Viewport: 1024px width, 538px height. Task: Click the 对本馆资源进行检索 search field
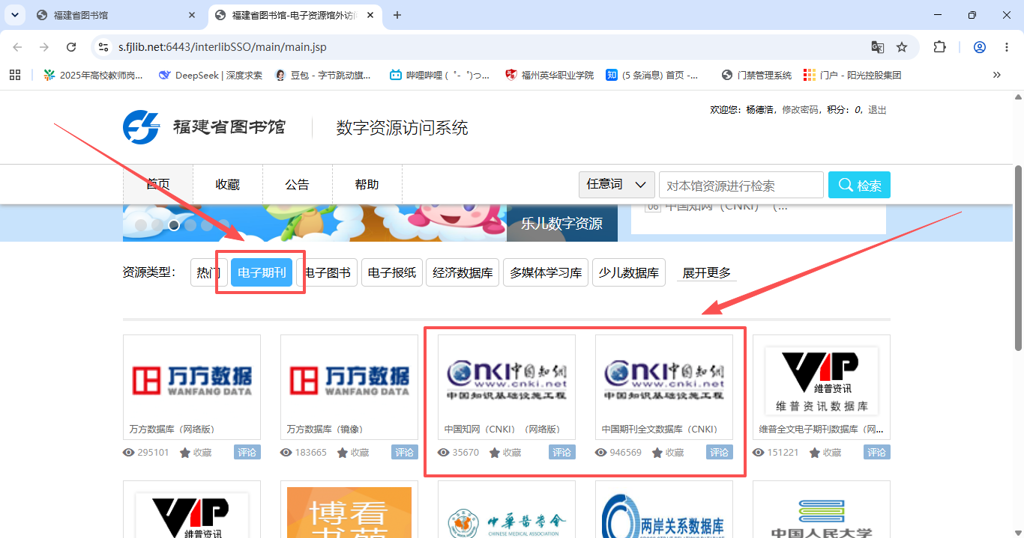pyautogui.click(x=741, y=185)
